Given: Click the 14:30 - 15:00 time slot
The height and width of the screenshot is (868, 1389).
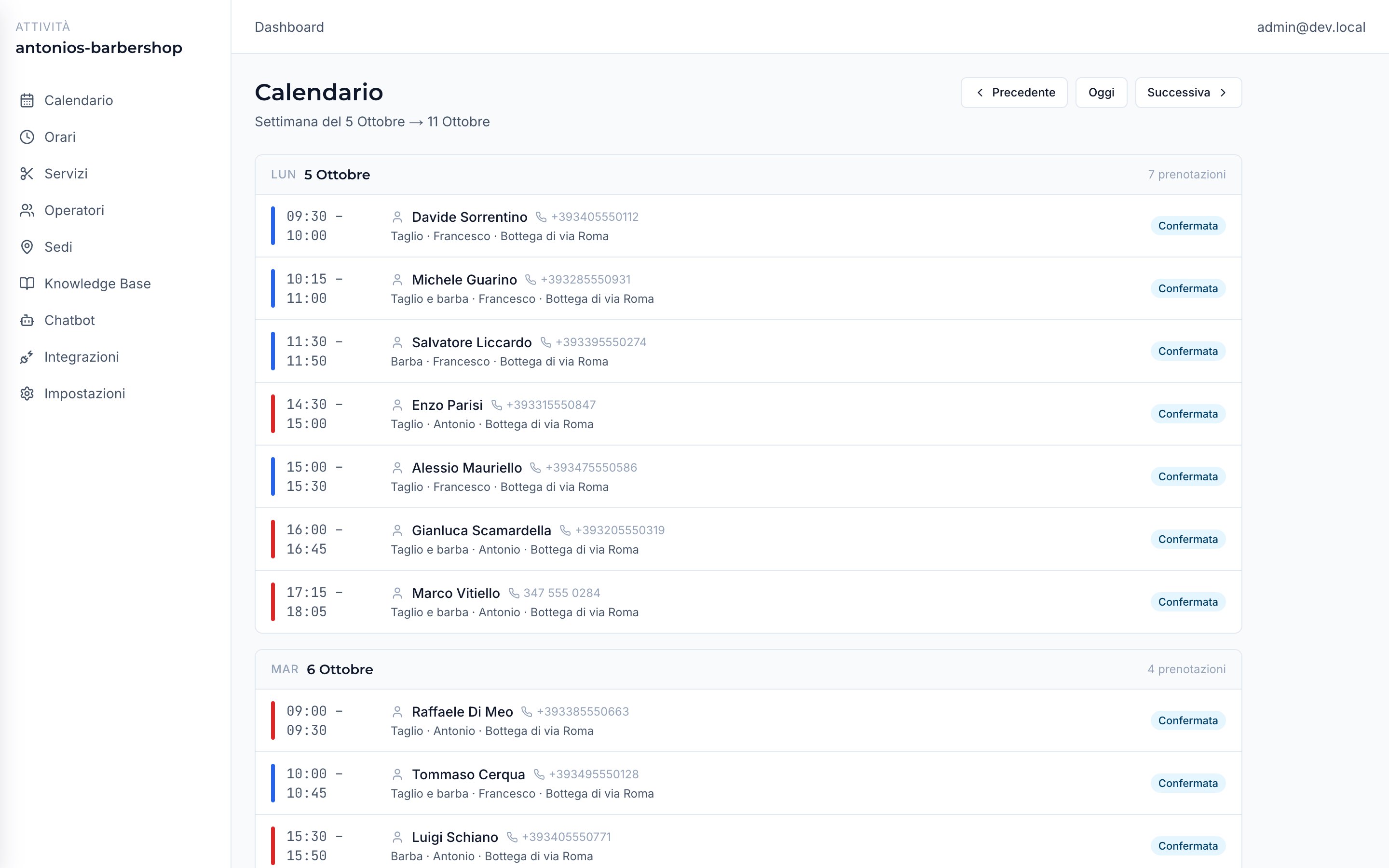Looking at the screenshot, I should coord(314,414).
